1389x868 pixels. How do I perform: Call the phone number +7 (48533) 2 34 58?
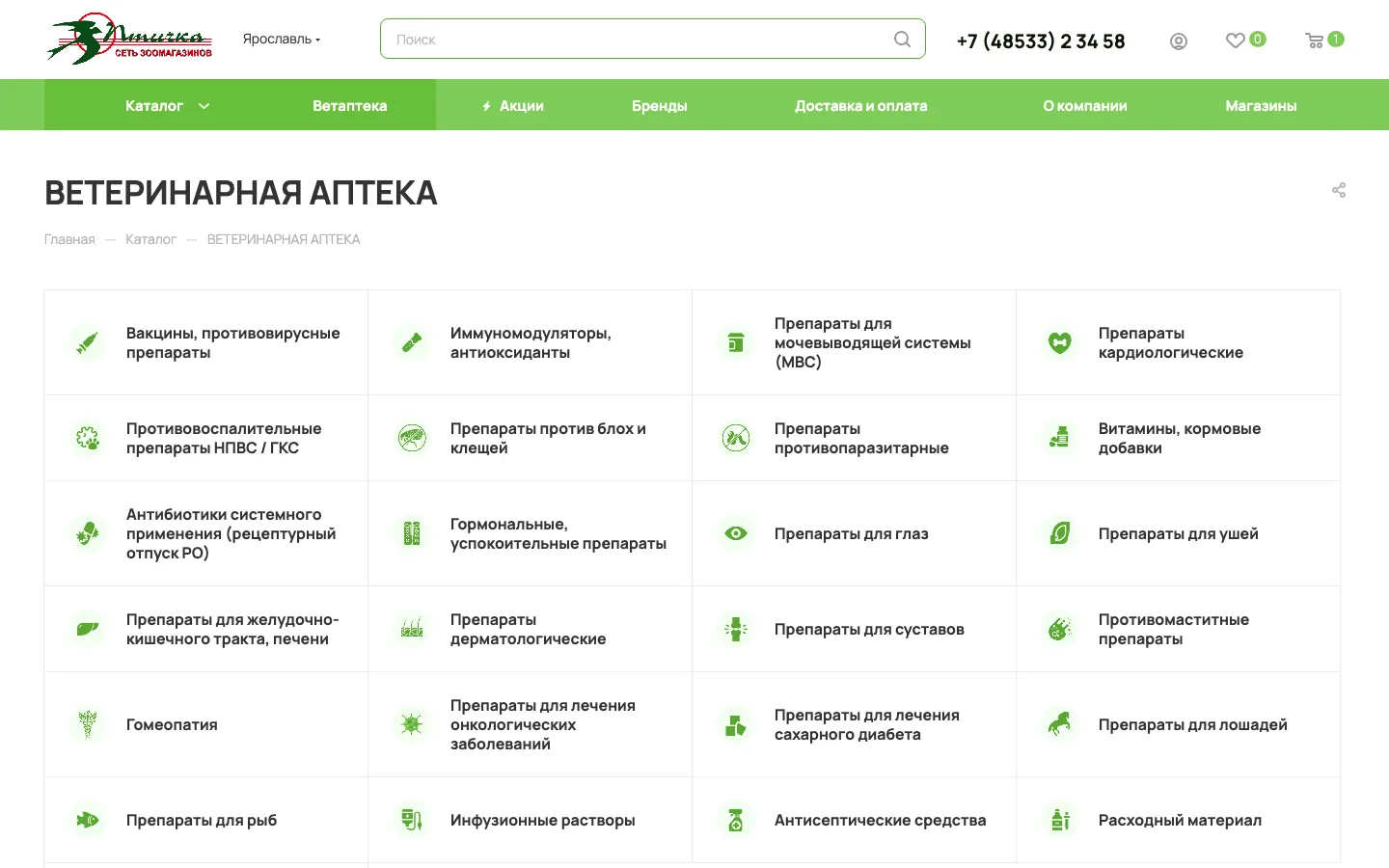[x=1041, y=41]
